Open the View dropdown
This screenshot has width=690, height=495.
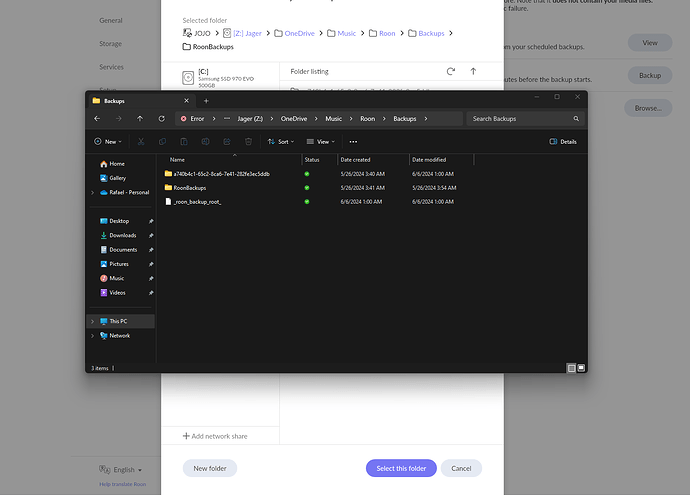point(321,142)
